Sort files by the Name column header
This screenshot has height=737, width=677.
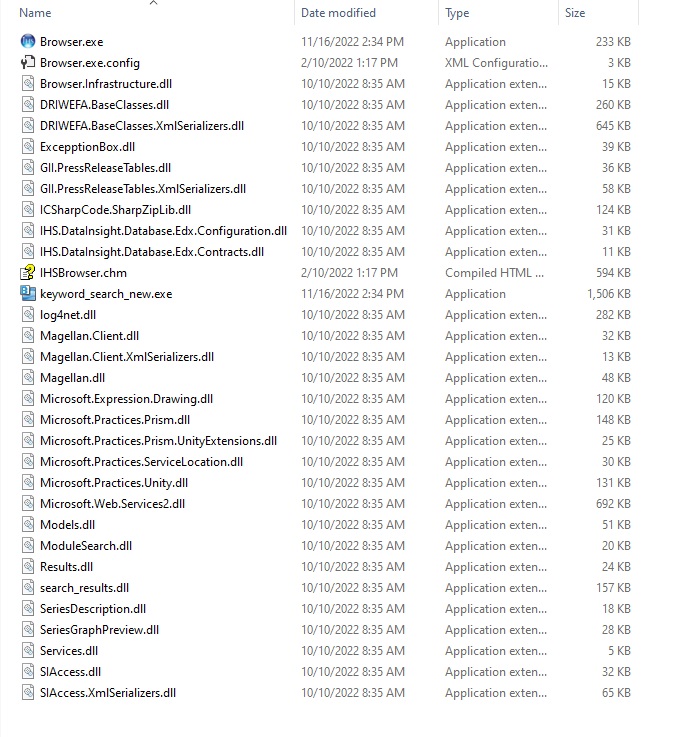click(x=35, y=13)
